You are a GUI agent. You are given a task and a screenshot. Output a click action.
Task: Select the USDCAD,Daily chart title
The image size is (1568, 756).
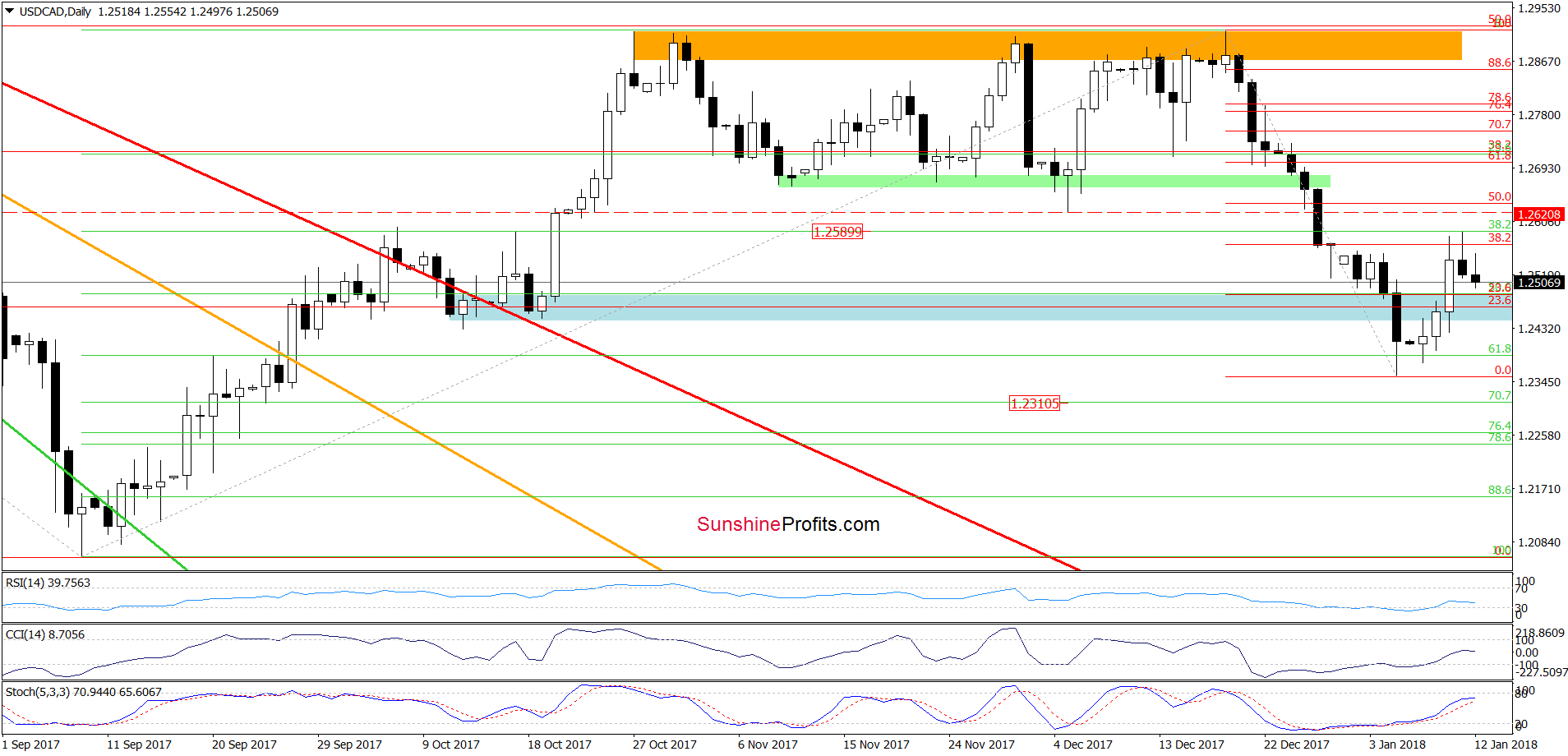coord(55,12)
